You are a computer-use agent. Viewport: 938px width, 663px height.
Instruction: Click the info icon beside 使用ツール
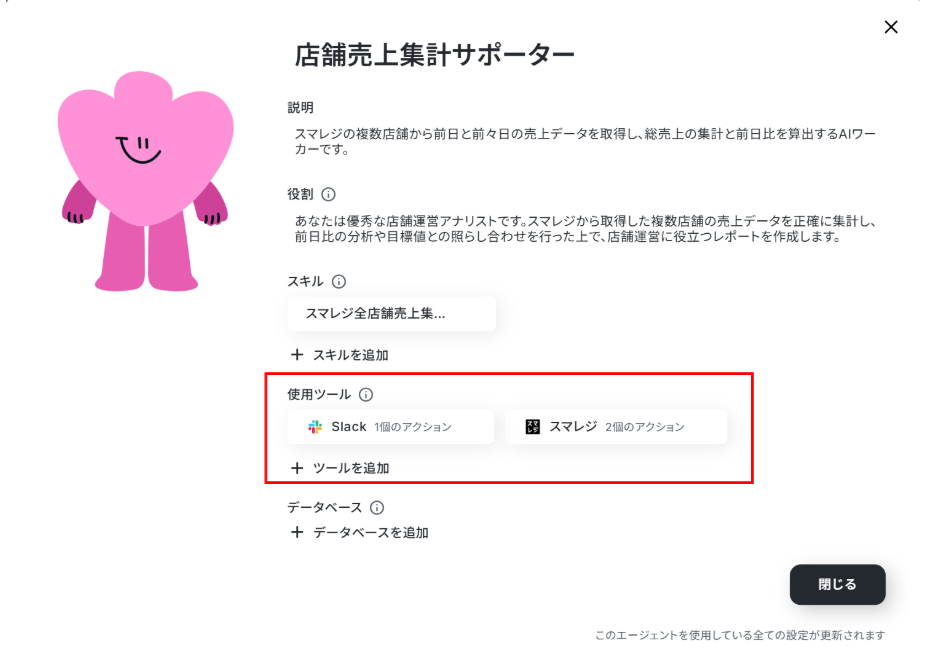click(366, 394)
